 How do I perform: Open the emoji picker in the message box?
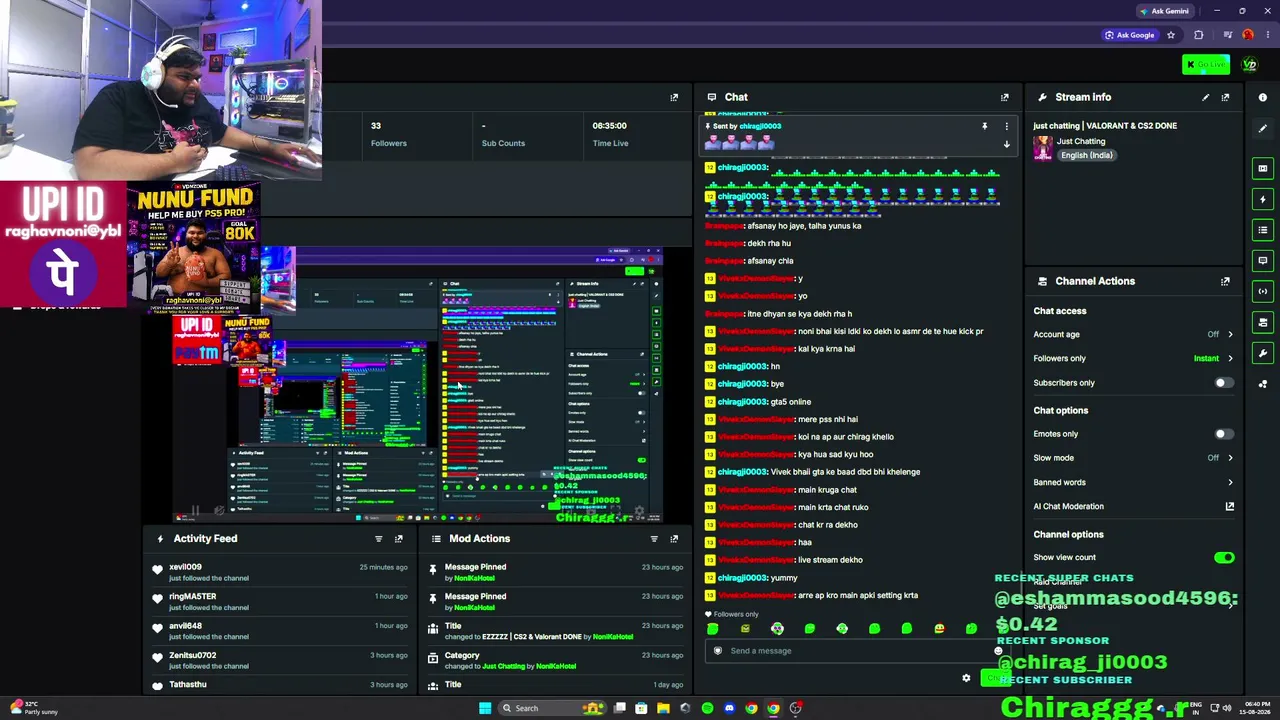coord(998,651)
